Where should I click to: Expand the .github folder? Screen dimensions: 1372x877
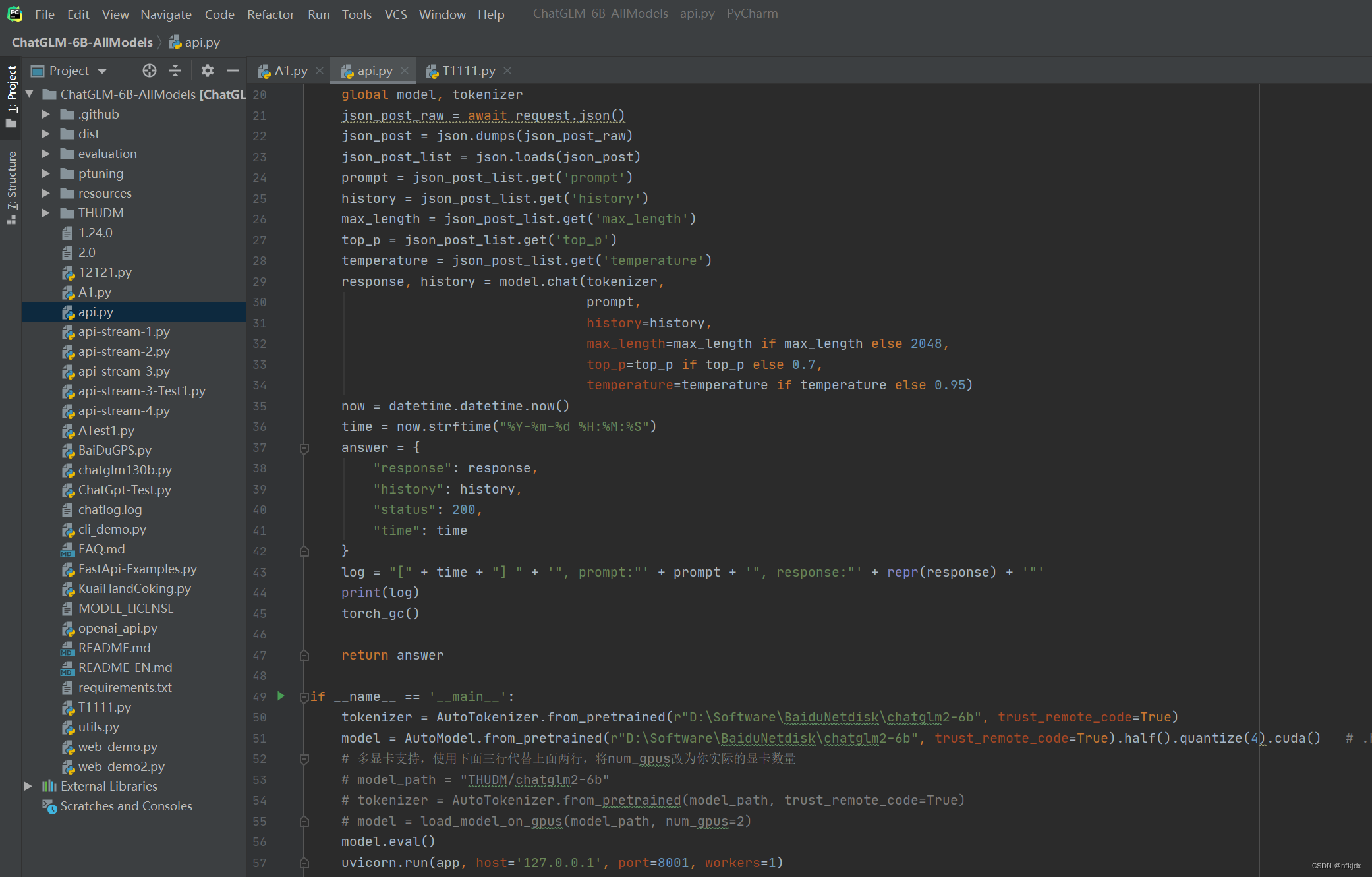[45, 114]
